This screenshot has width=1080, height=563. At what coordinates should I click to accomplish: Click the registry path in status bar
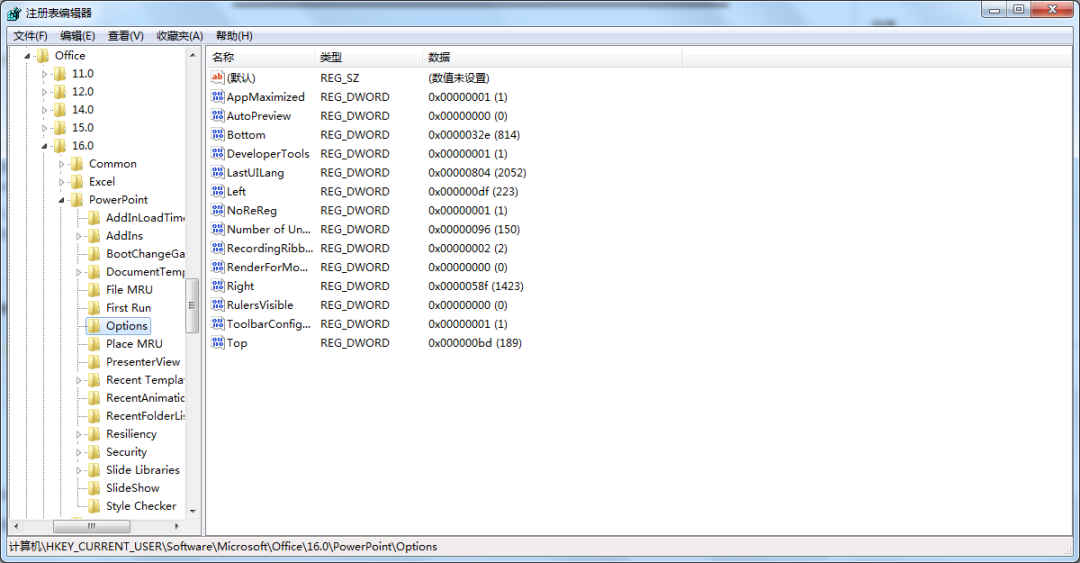[x=223, y=546]
